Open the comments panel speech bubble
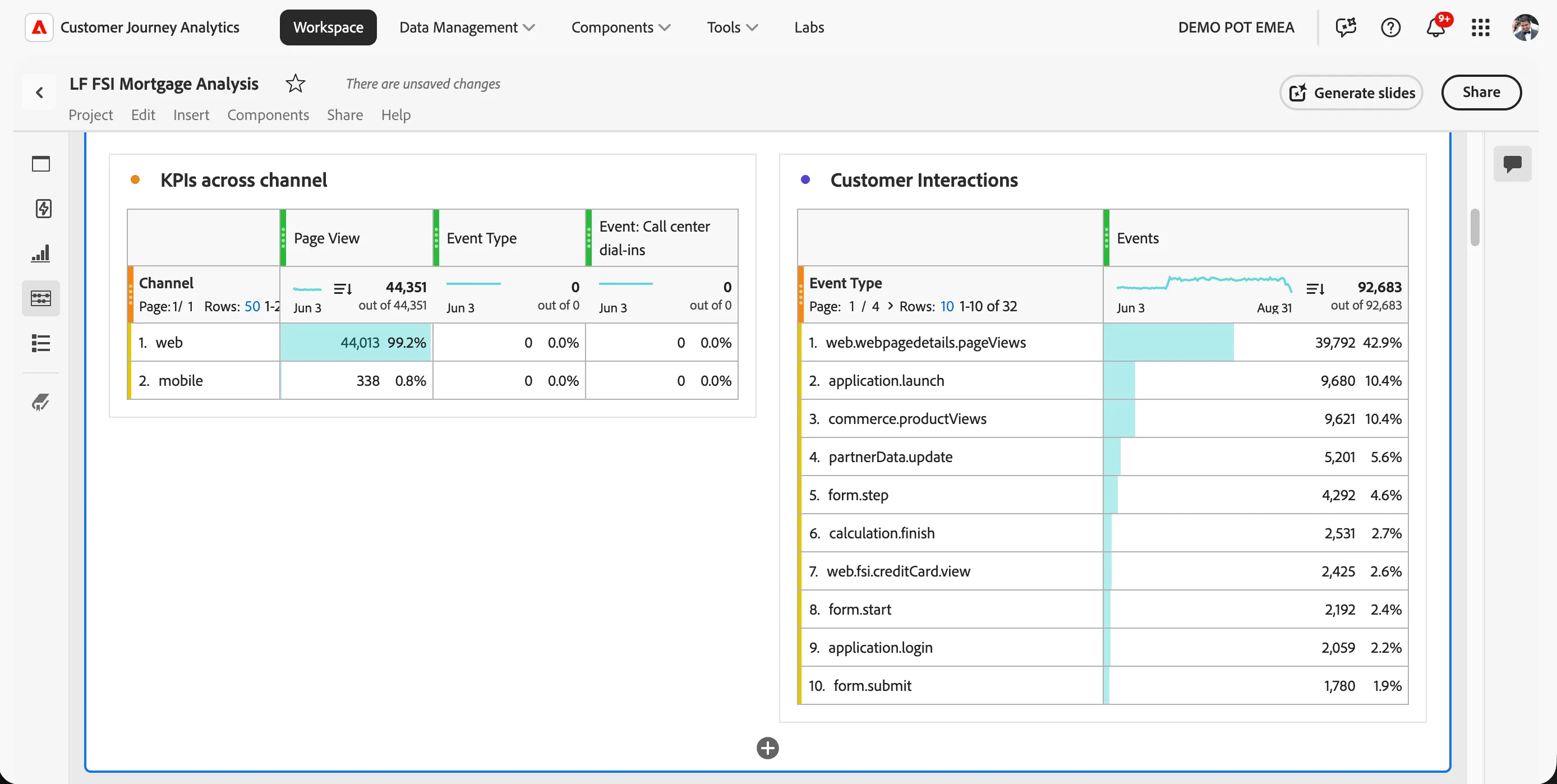 tap(1512, 164)
